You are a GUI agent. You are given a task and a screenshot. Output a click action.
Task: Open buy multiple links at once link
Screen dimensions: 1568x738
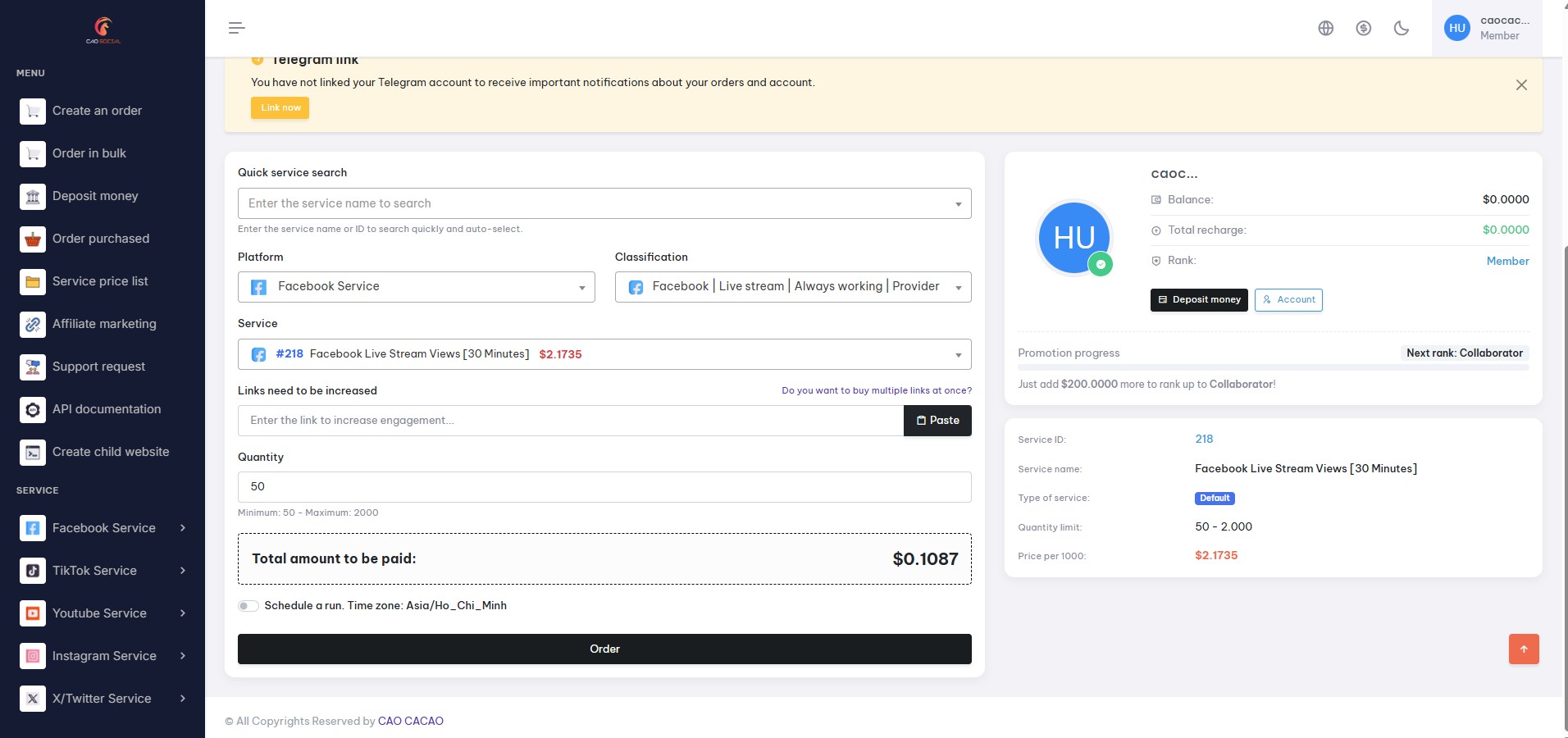877,390
